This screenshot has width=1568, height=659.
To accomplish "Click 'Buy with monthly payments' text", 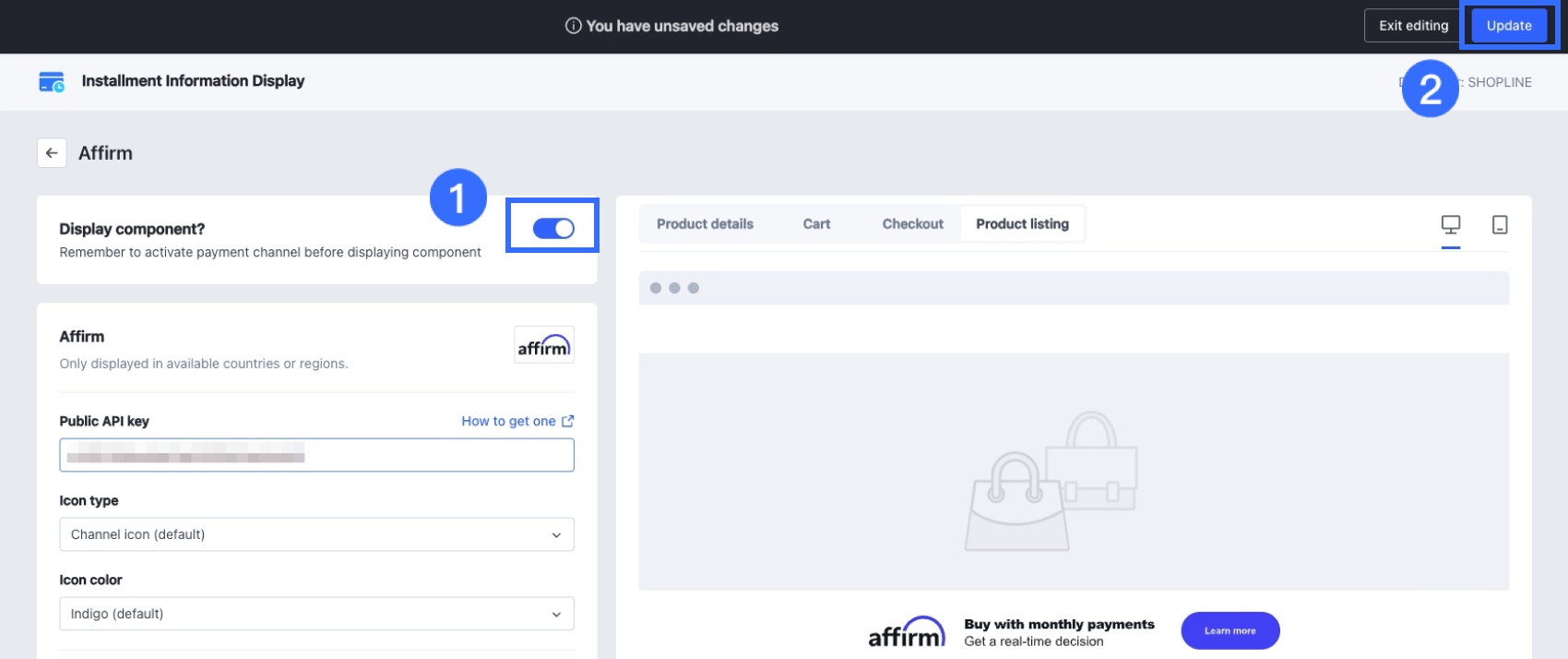I will click(x=1059, y=624).
